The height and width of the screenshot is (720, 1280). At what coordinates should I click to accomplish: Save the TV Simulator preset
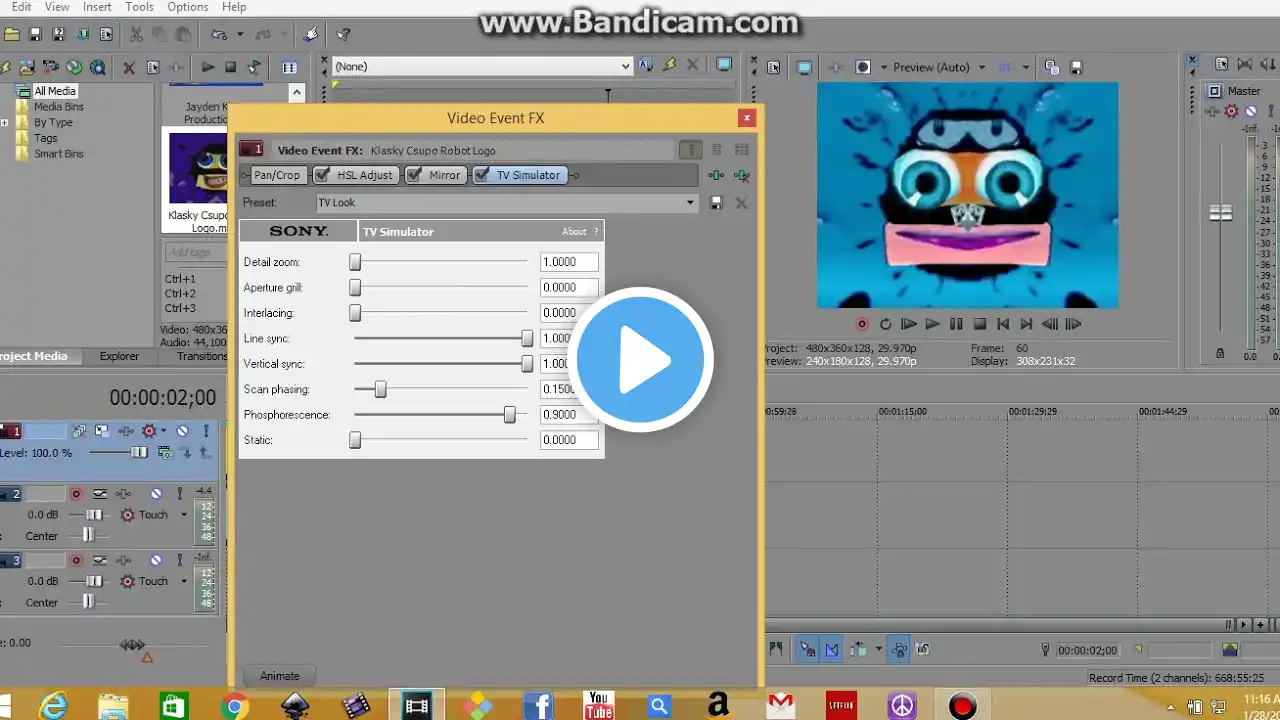(716, 203)
